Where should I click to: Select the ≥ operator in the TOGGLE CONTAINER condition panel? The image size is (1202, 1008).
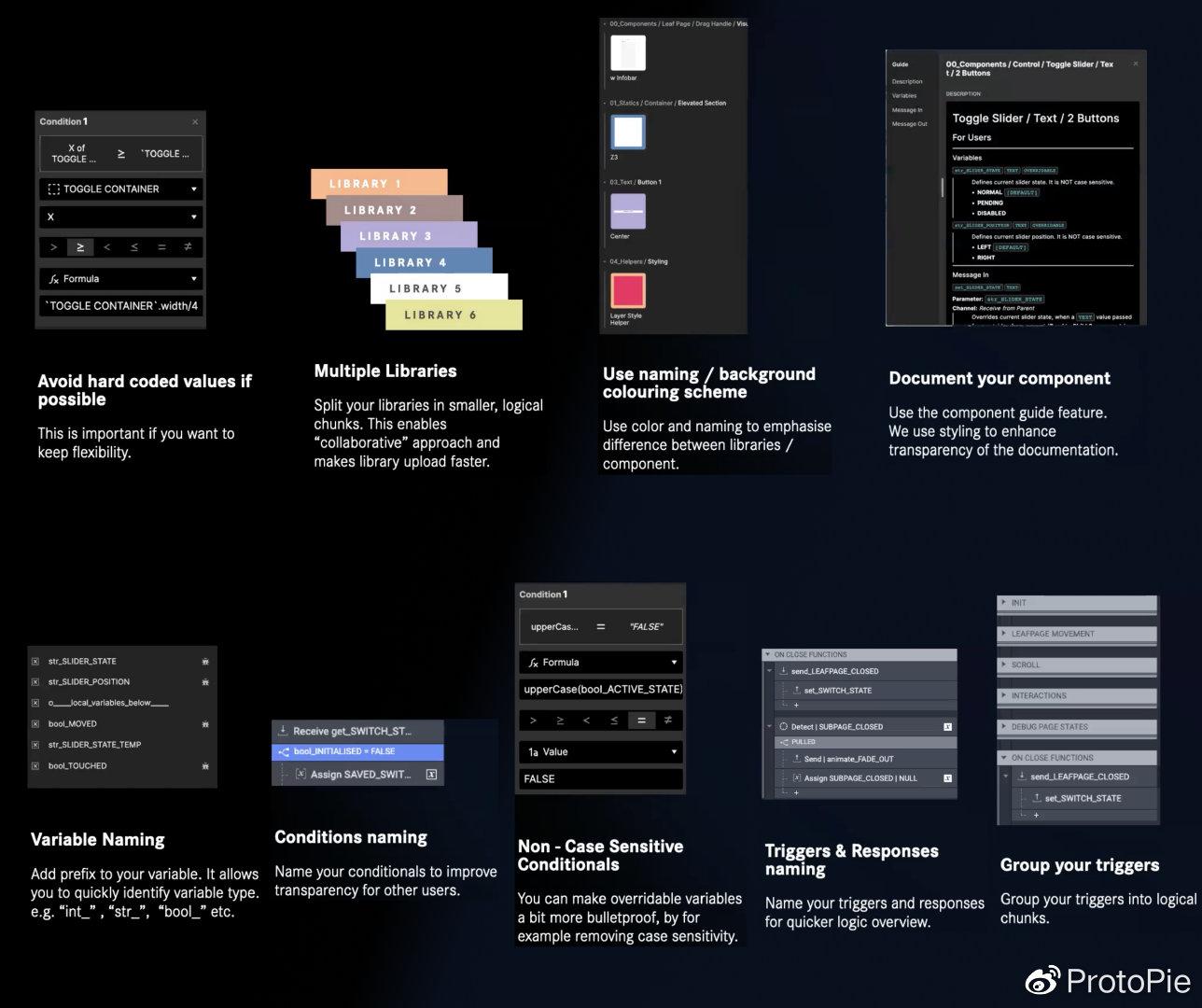[x=80, y=247]
